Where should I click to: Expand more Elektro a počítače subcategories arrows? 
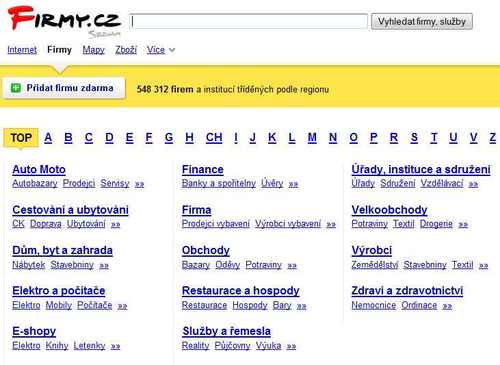[122, 306]
